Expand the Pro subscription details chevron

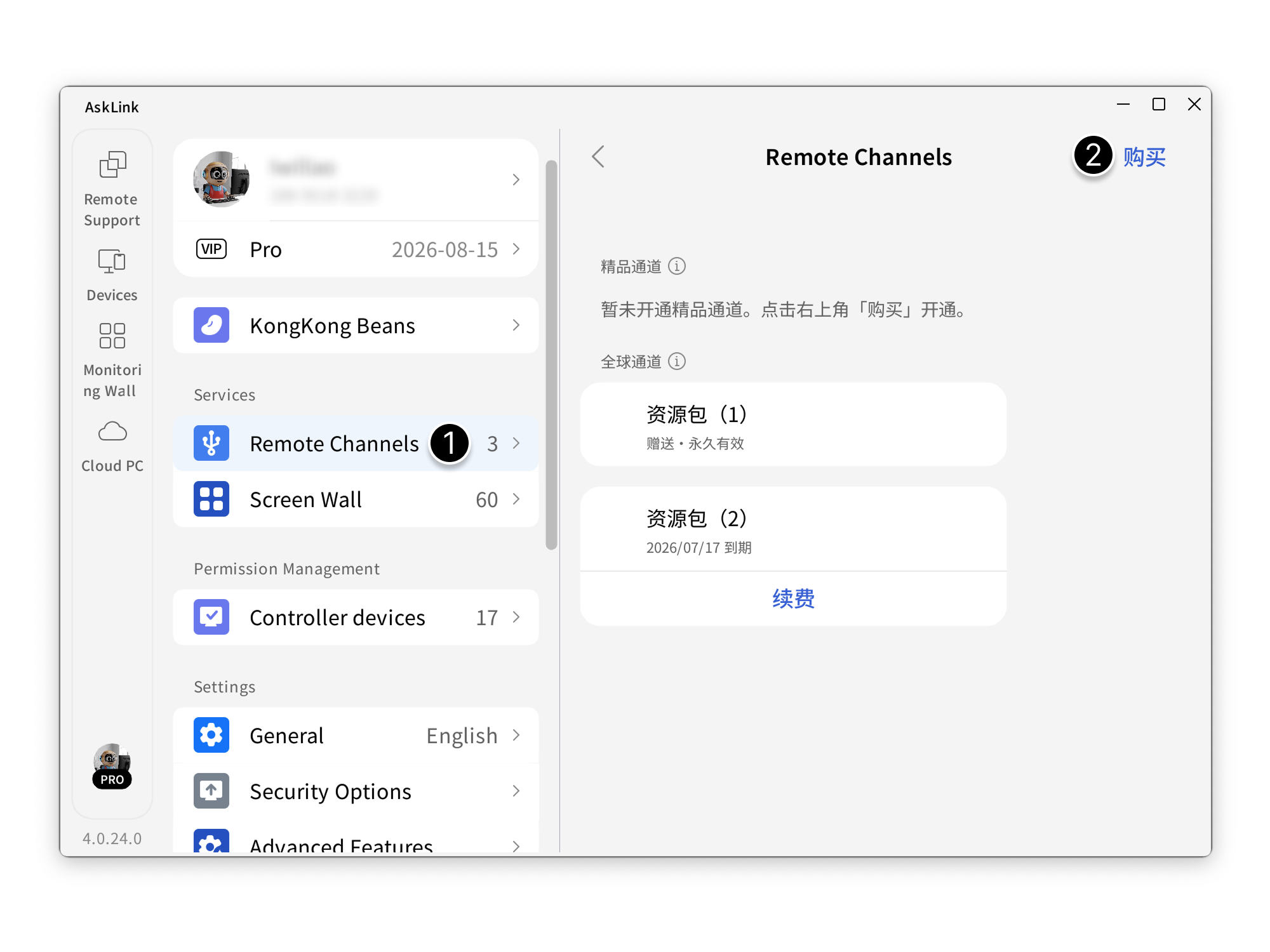coord(516,249)
